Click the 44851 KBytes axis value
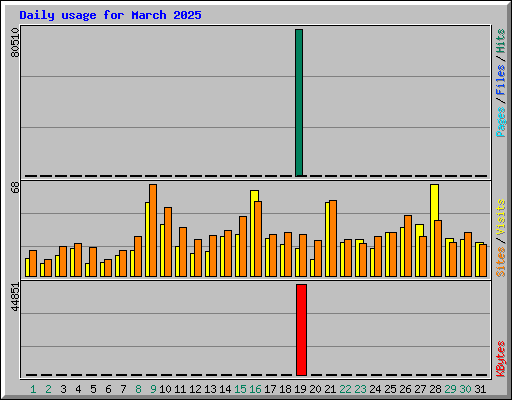 point(15,297)
